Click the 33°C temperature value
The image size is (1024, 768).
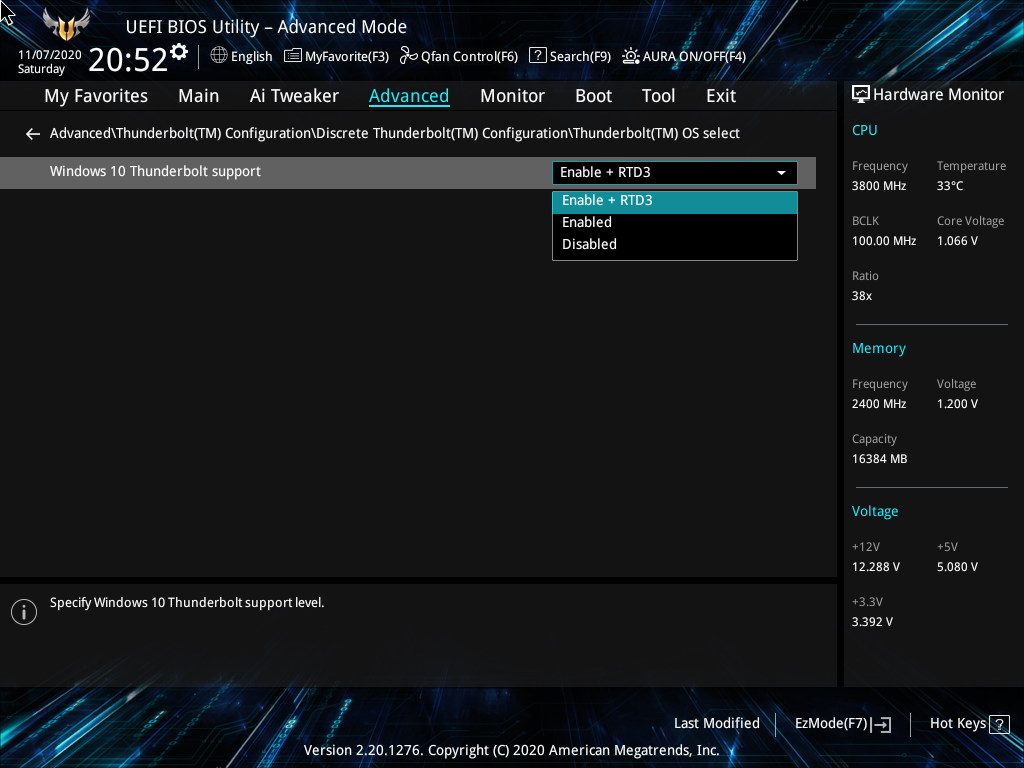click(950, 186)
